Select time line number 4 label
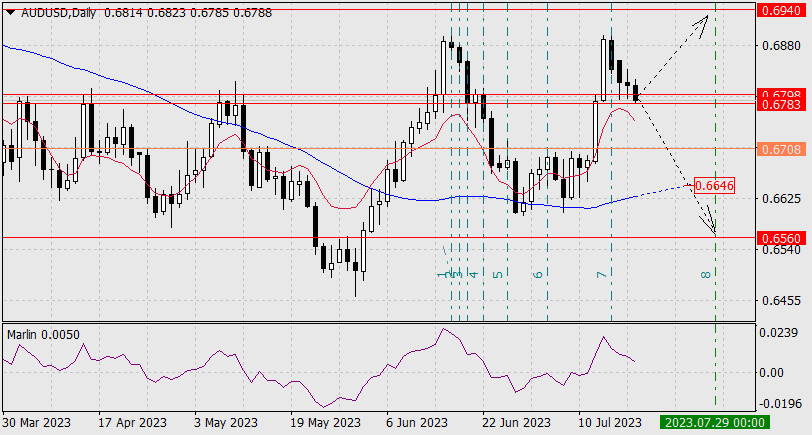Image resolution: width=812 pixels, height=435 pixels. [x=474, y=274]
